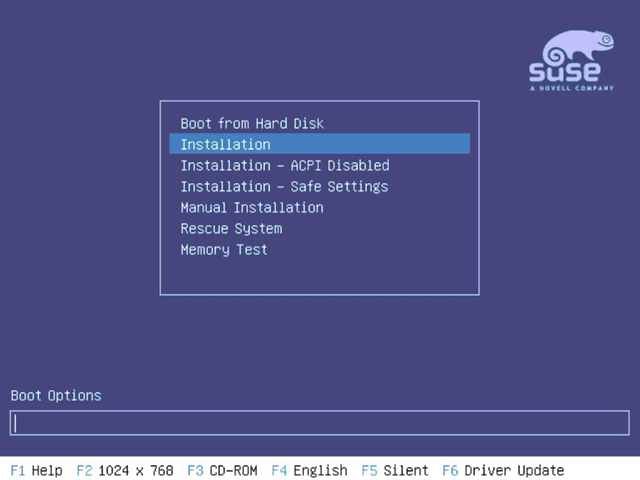Click the F6 key label

click(x=450, y=470)
